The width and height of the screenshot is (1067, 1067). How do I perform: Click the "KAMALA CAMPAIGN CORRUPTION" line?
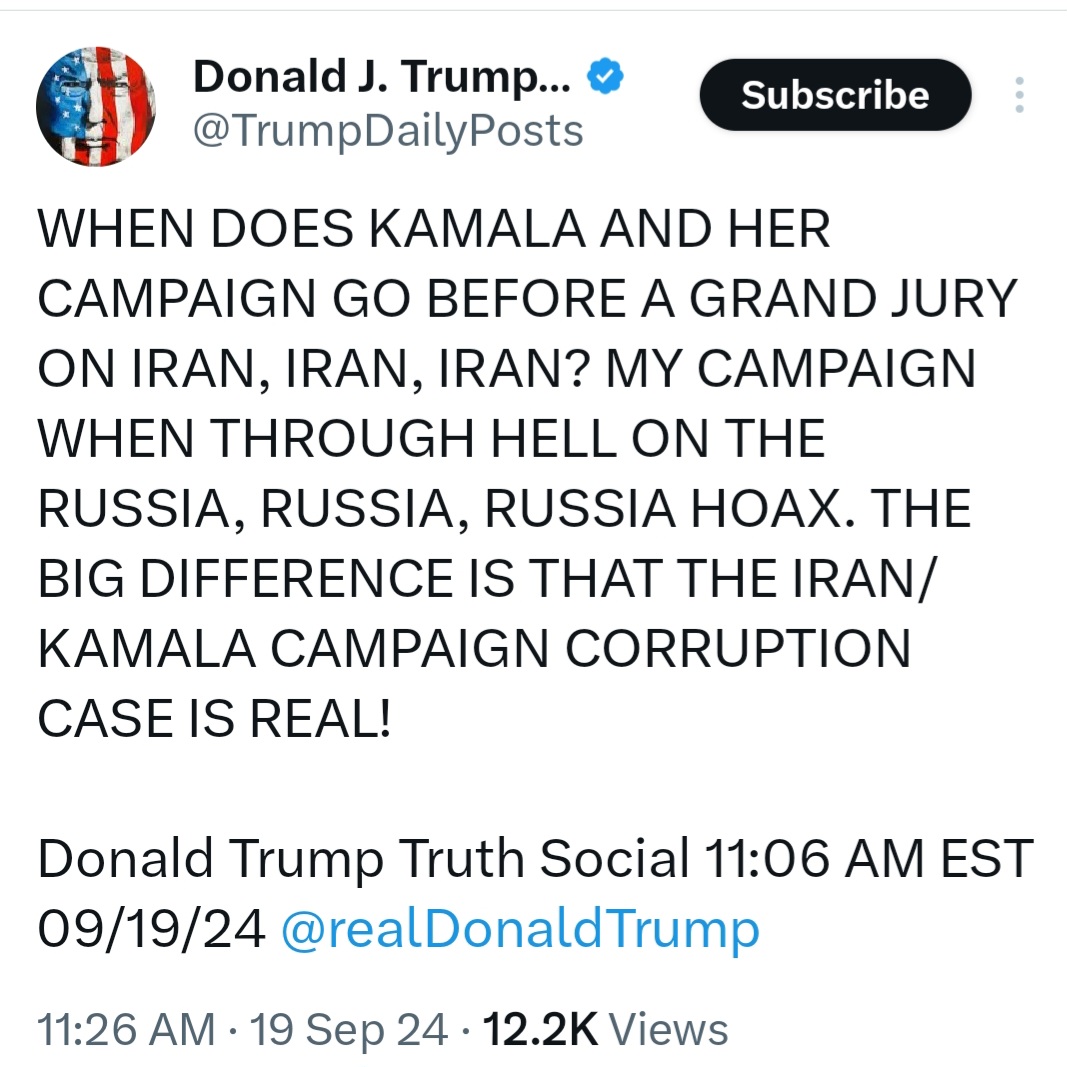474,649
